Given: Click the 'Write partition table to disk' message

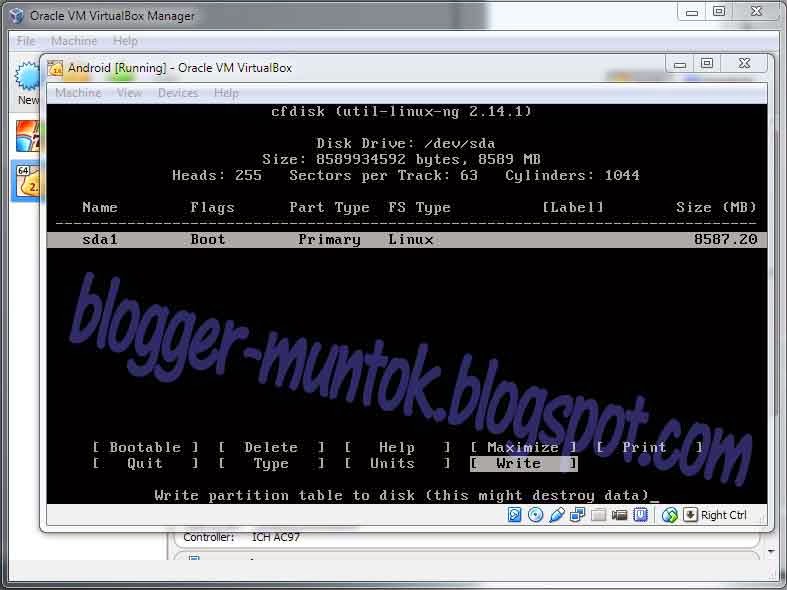Looking at the screenshot, I should click(402, 495).
